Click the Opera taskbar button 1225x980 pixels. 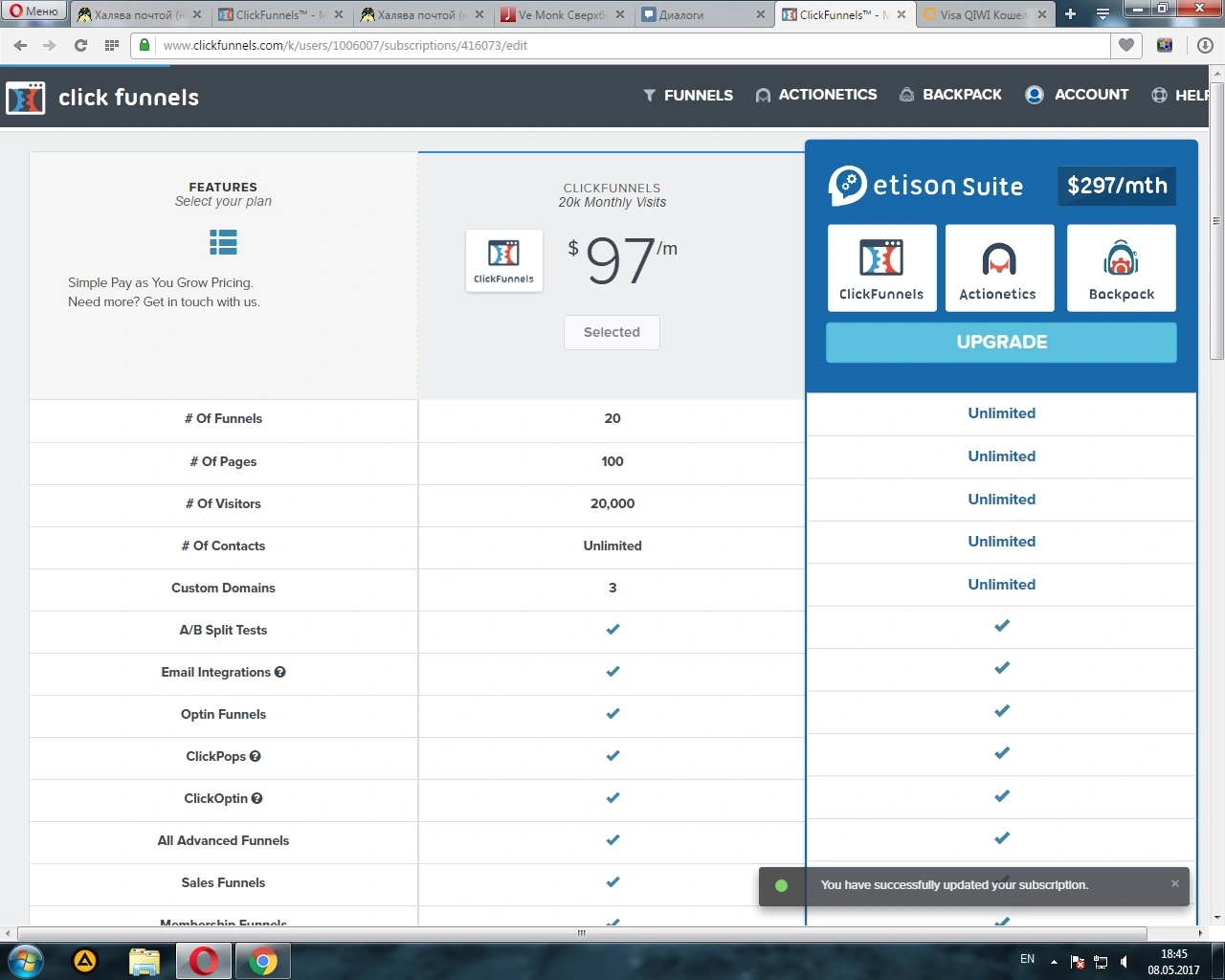coord(203,961)
